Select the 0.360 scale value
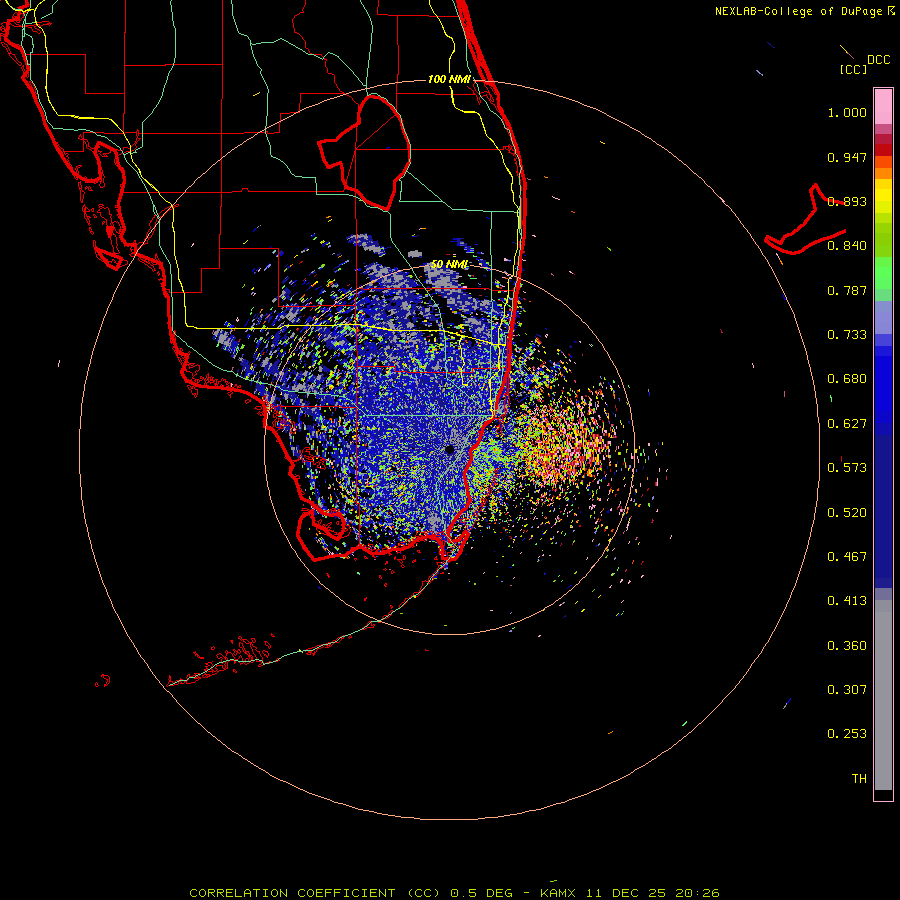 click(x=847, y=646)
